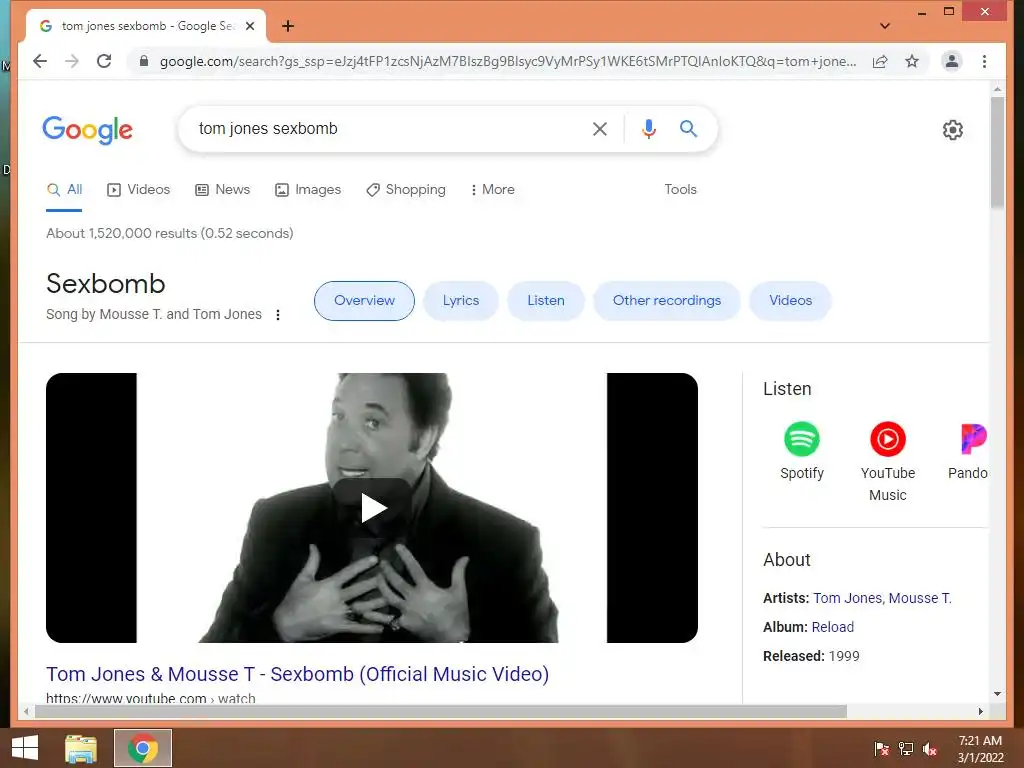Viewport: 1024px width, 768px height.
Task: Expand the More search categories menu
Action: point(492,189)
